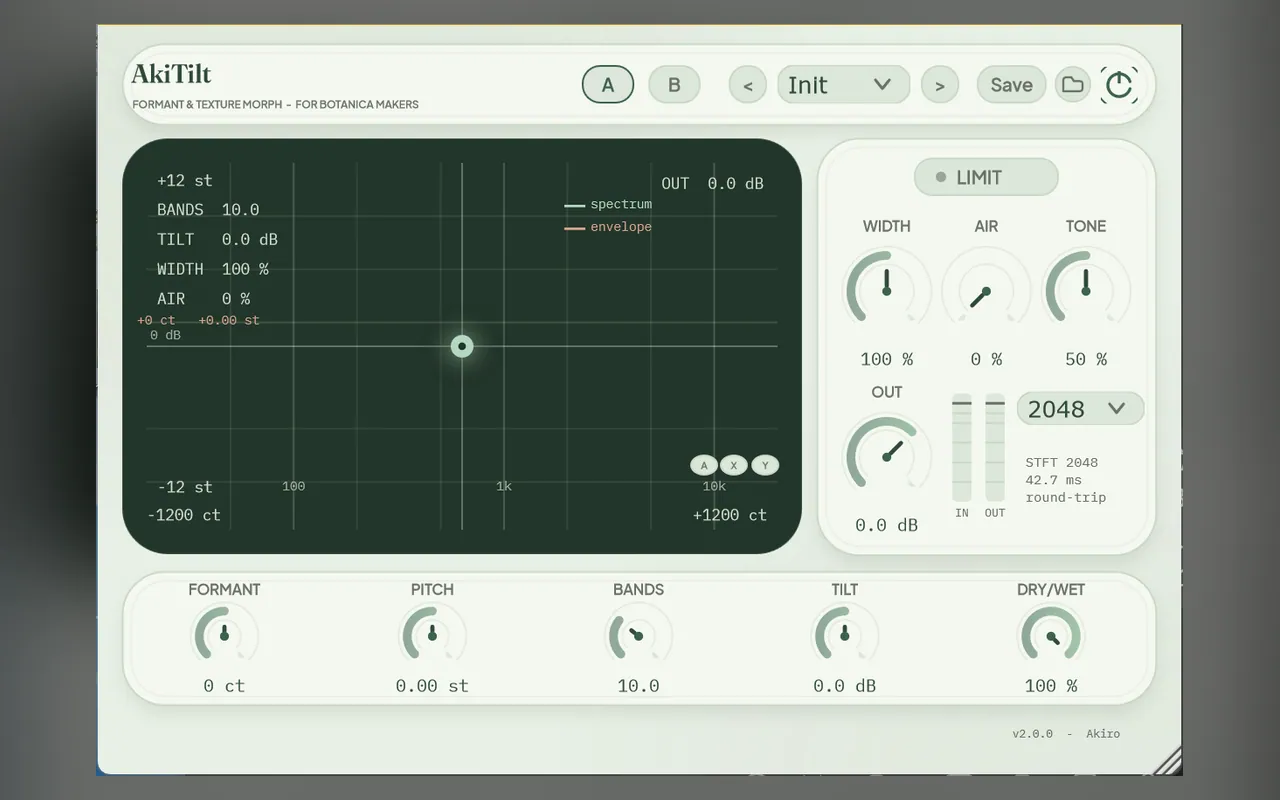Click the envelope legend entry
Image resolution: width=1280 pixels, height=800 pixels.
click(608, 227)
